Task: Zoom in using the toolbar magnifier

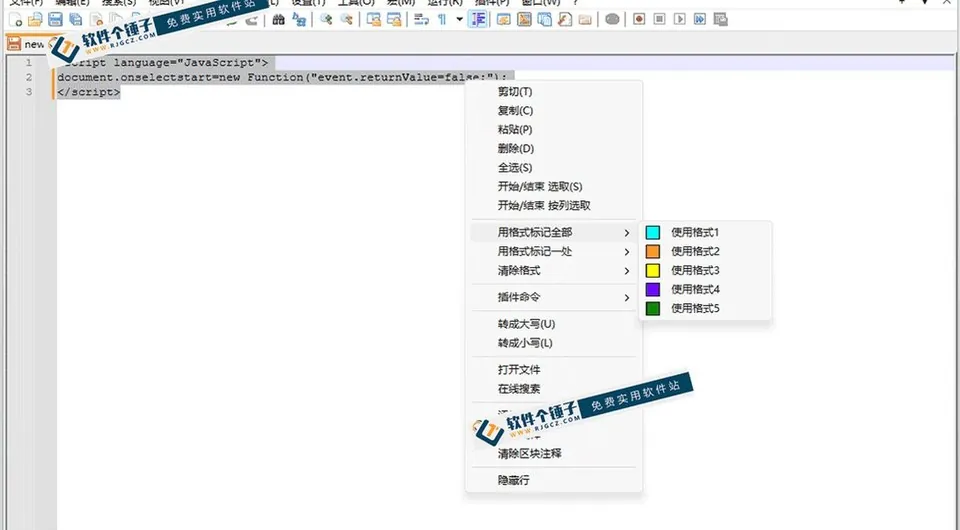Action: point(326,20)
